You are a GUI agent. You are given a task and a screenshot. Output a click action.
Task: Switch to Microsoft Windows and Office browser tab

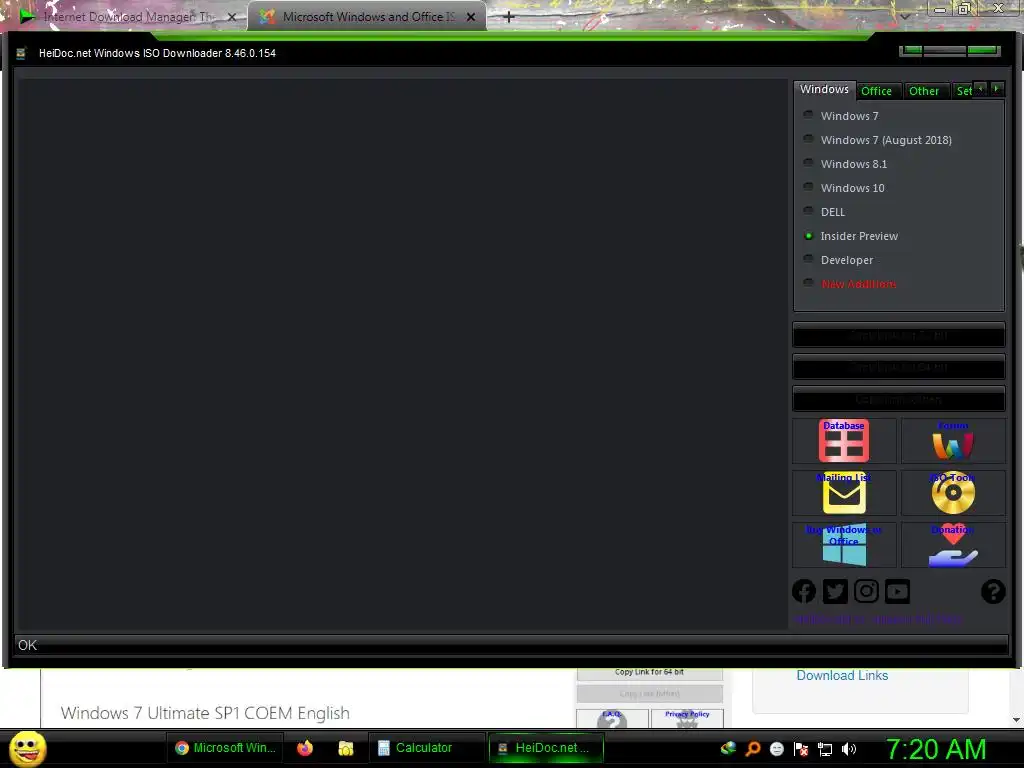click(367, 17)
